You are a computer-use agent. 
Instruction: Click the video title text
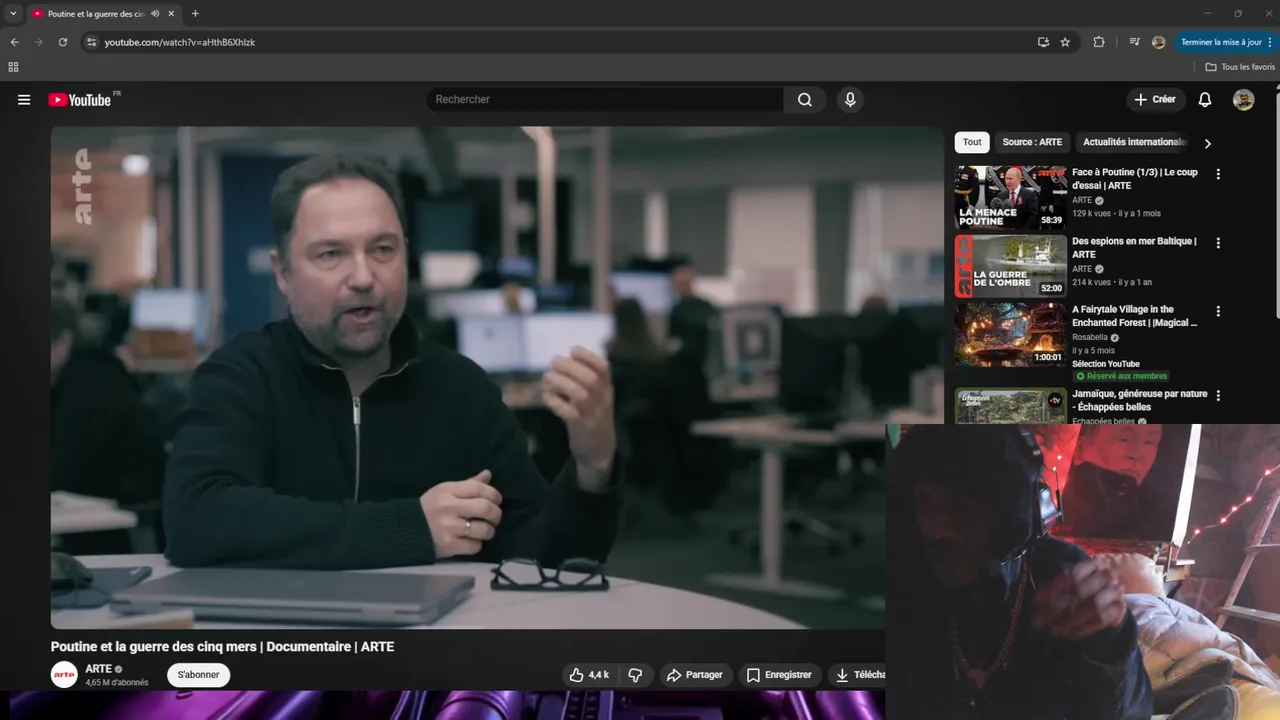click(222, 647)
